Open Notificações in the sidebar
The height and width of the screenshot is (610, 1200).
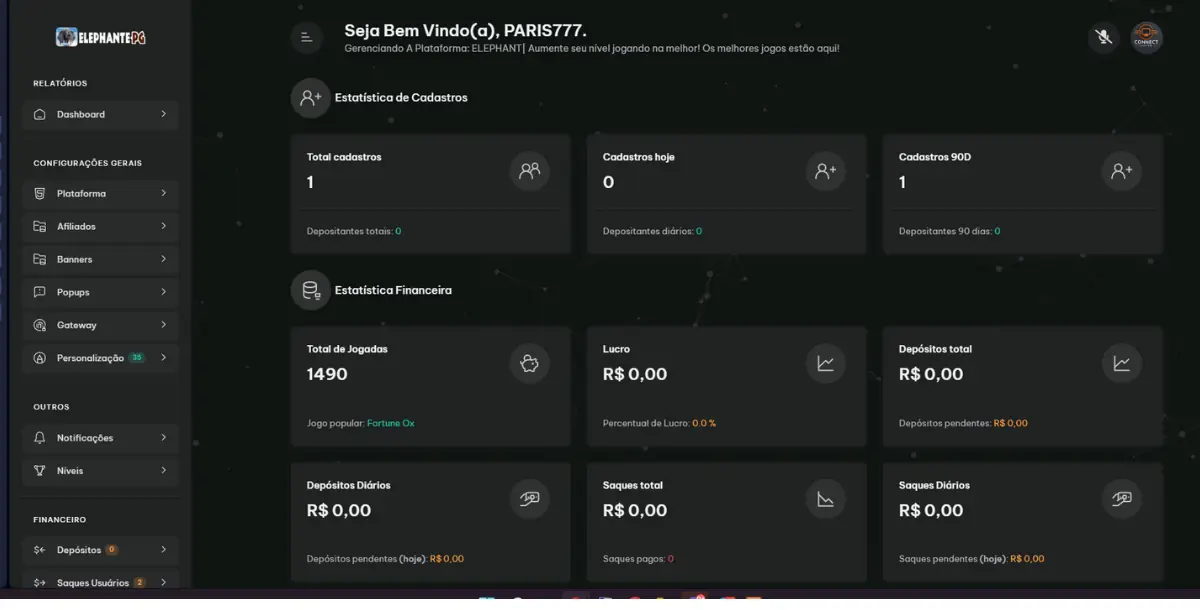tap(85, 438)
